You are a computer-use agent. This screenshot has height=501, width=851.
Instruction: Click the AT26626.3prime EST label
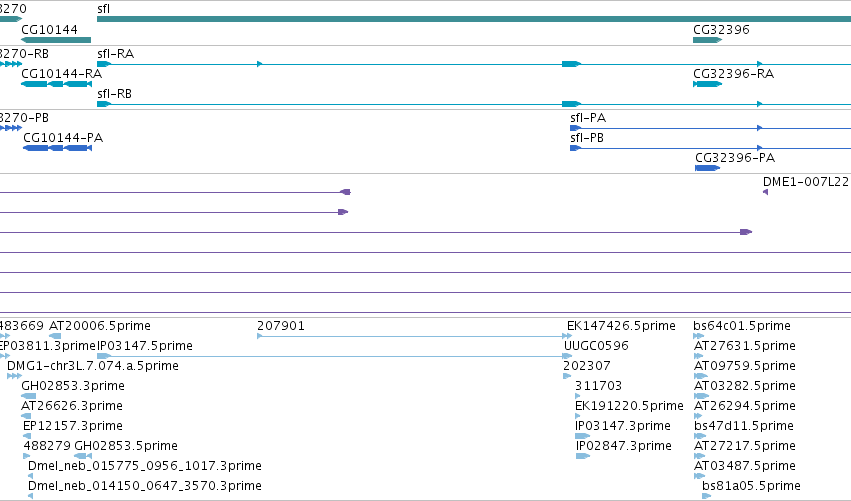[72, 406]
